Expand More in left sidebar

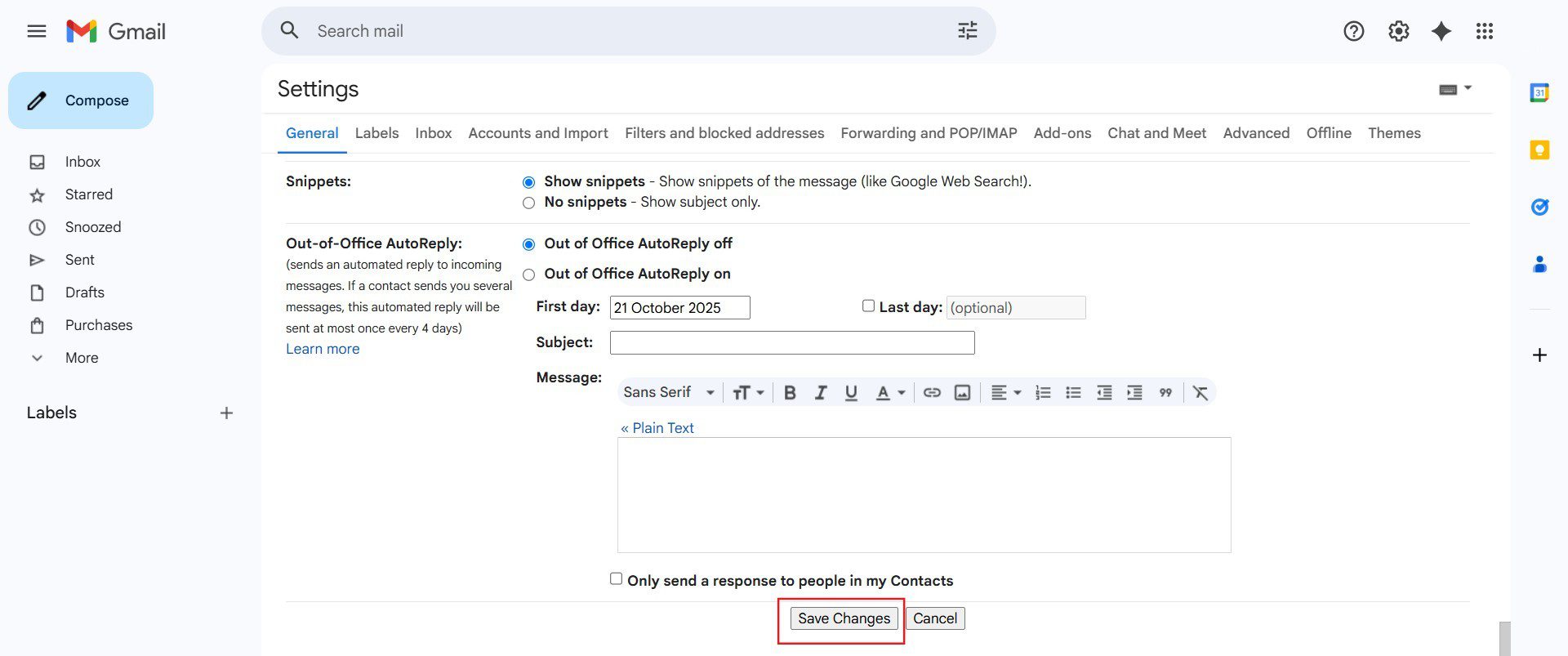coord(81,358)
